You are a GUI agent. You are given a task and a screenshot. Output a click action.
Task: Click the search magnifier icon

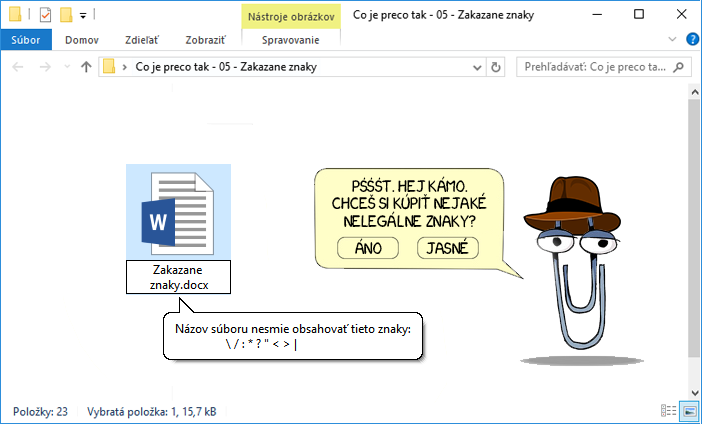pos(679,67)
